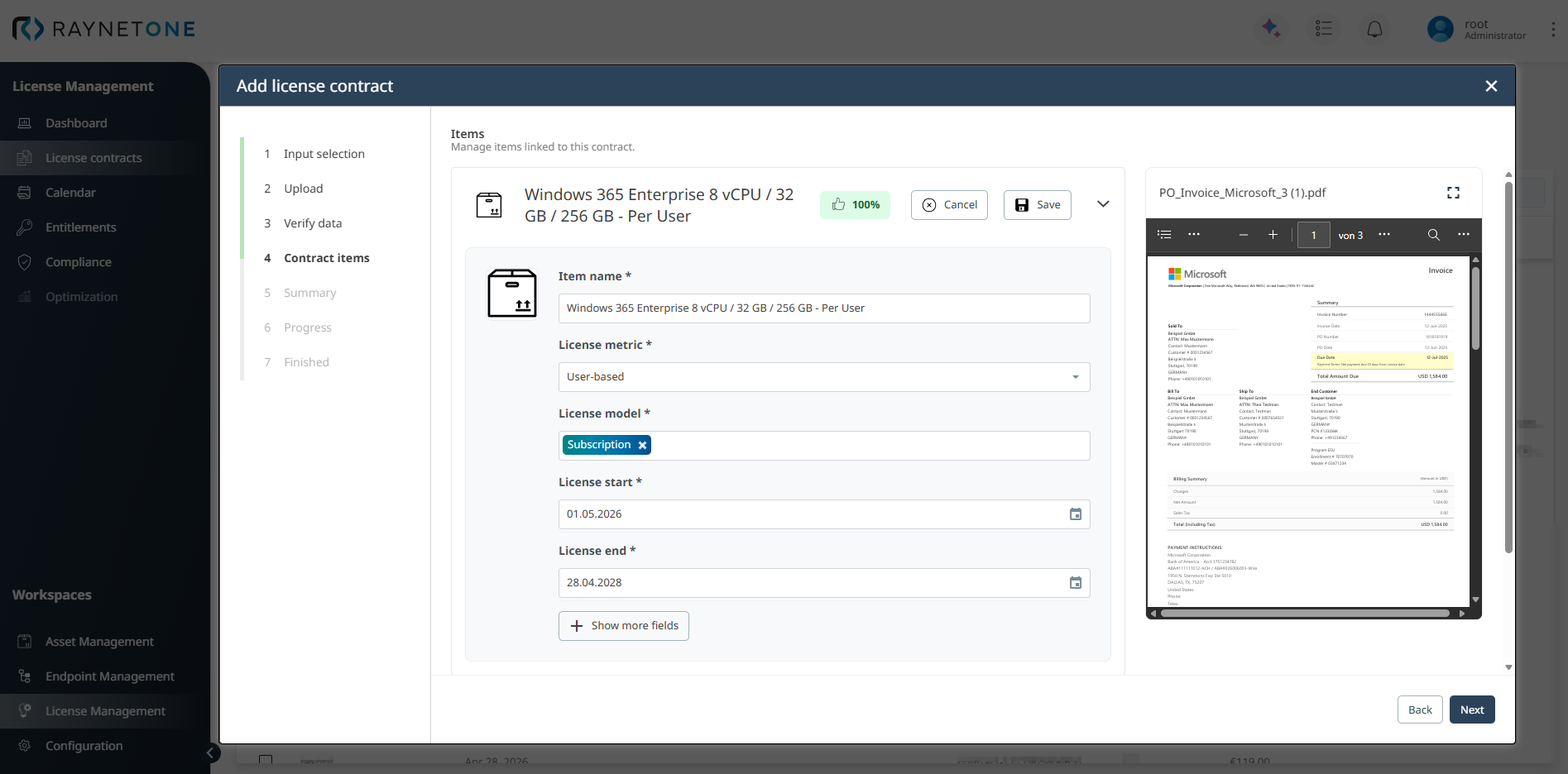Zoom in the PDF preview
Viewport: 1568px width, 774px height.
[1273, 235]
